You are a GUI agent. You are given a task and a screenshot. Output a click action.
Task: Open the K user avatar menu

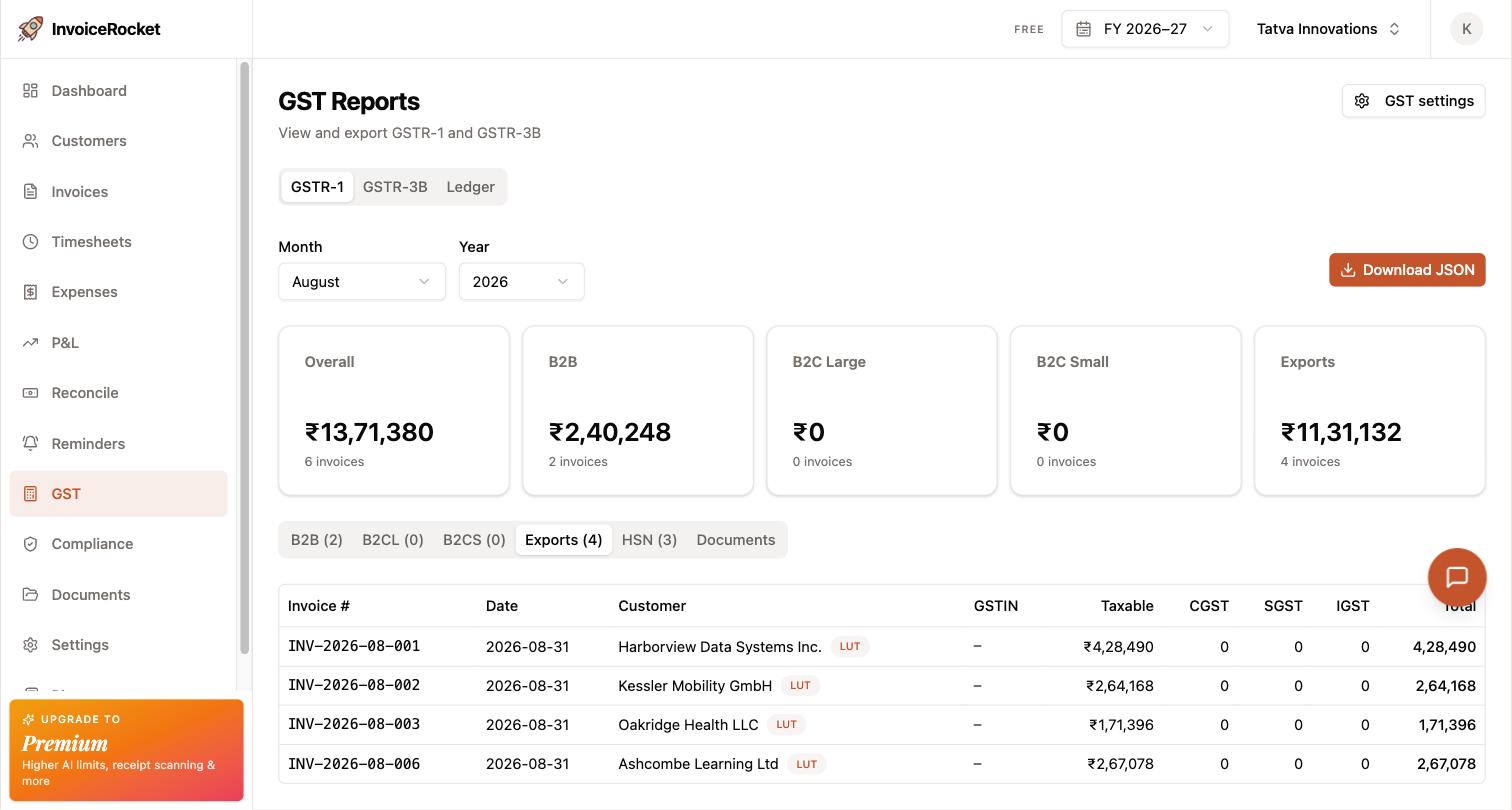point(1467,29)
